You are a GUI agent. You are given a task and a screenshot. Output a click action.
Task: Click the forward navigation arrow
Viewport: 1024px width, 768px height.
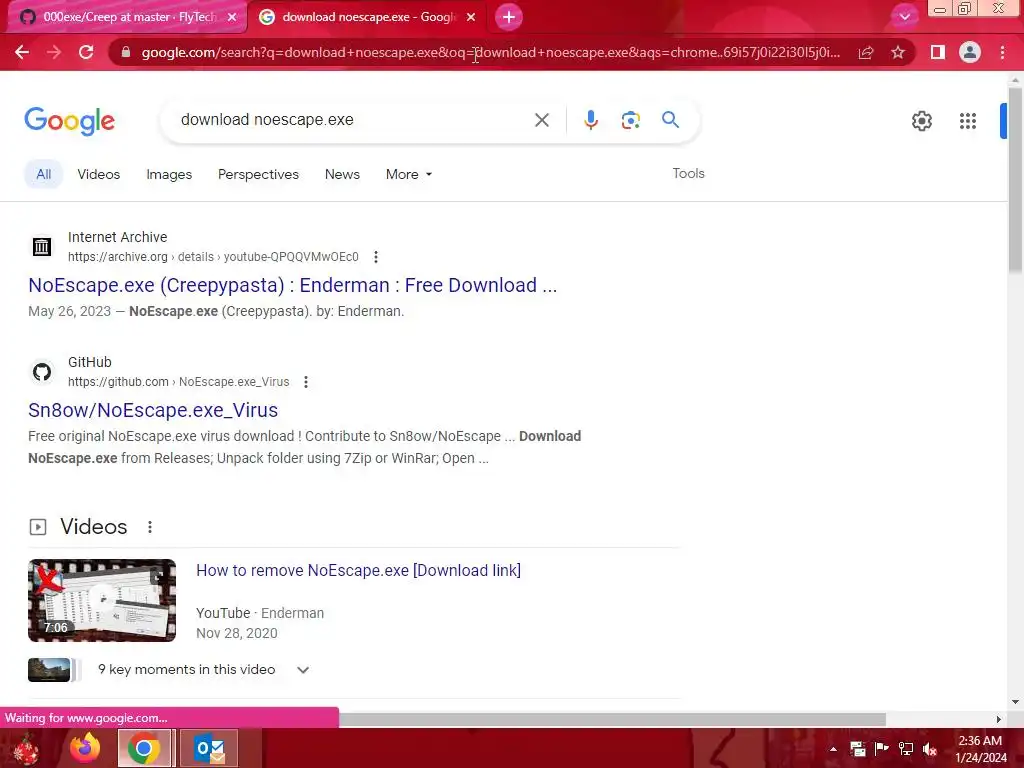pyautogui.click(x=54, y=52)
